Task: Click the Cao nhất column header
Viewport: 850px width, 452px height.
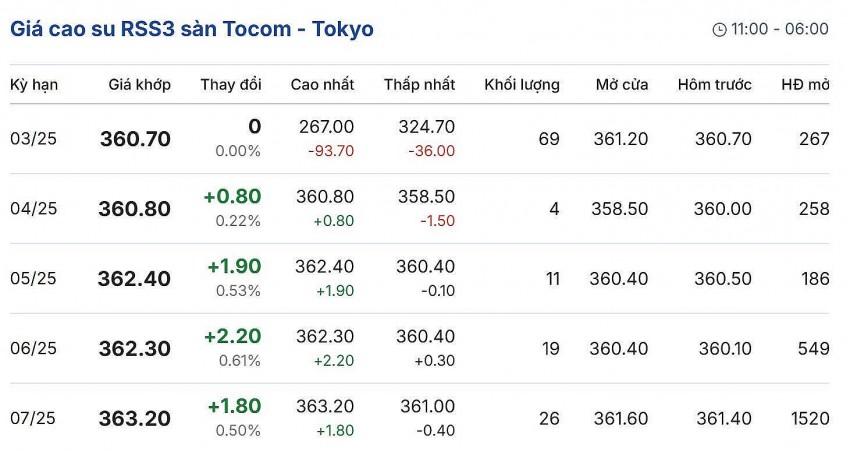Action: coord(322,85)
